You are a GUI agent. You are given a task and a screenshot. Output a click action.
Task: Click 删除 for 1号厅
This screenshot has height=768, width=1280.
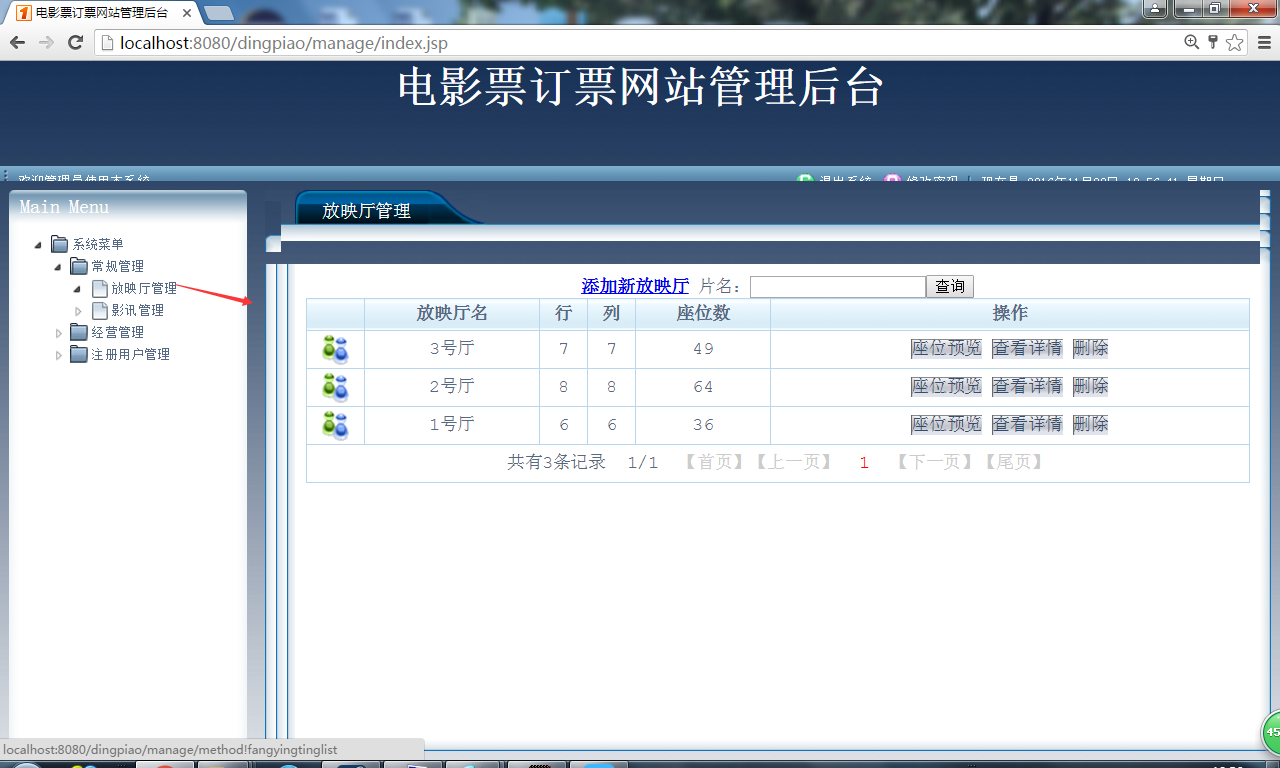tap(1090, 424)
